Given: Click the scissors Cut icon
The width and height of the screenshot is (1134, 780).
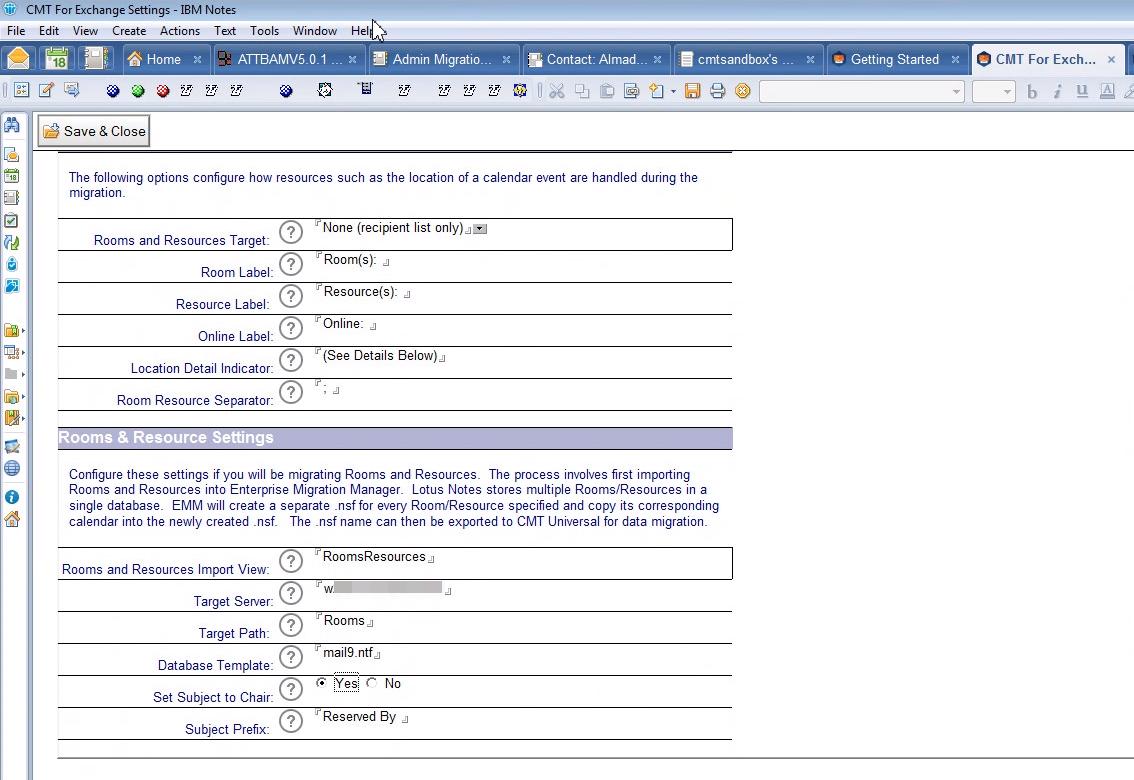Looking at the screenshot, I should [x=557, y=91].
